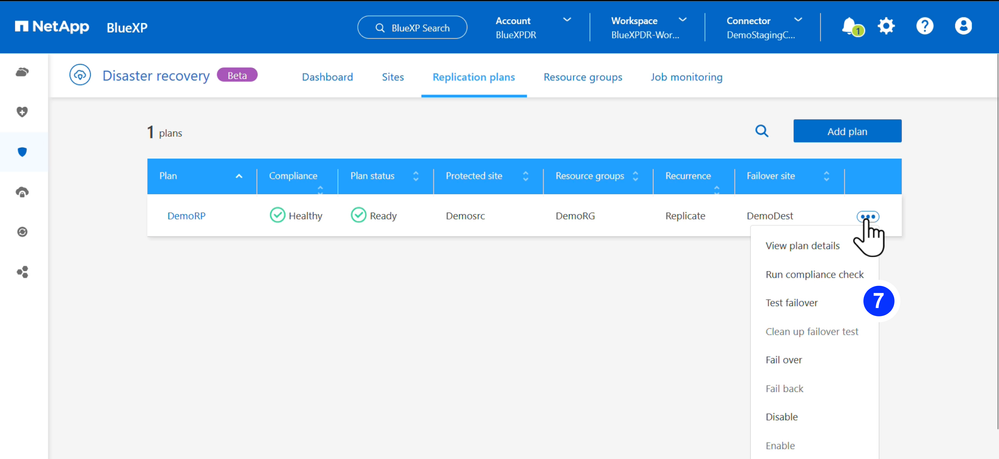Screen dimensions: 999x459
Task: Open the user profile icon
Action: pyautogui.click(x=963, y=26)
